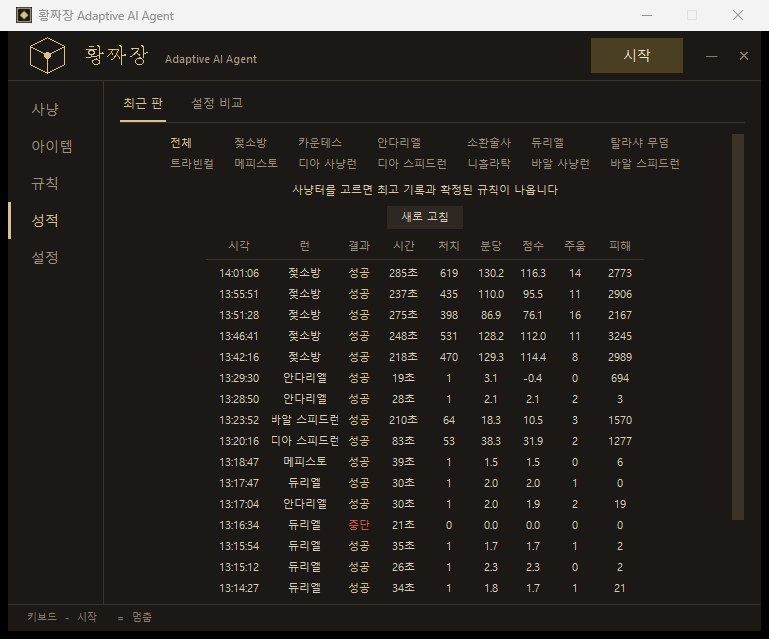Filter by 디아 사냥런
Screen dimensions: 769x639
point(328,163)
